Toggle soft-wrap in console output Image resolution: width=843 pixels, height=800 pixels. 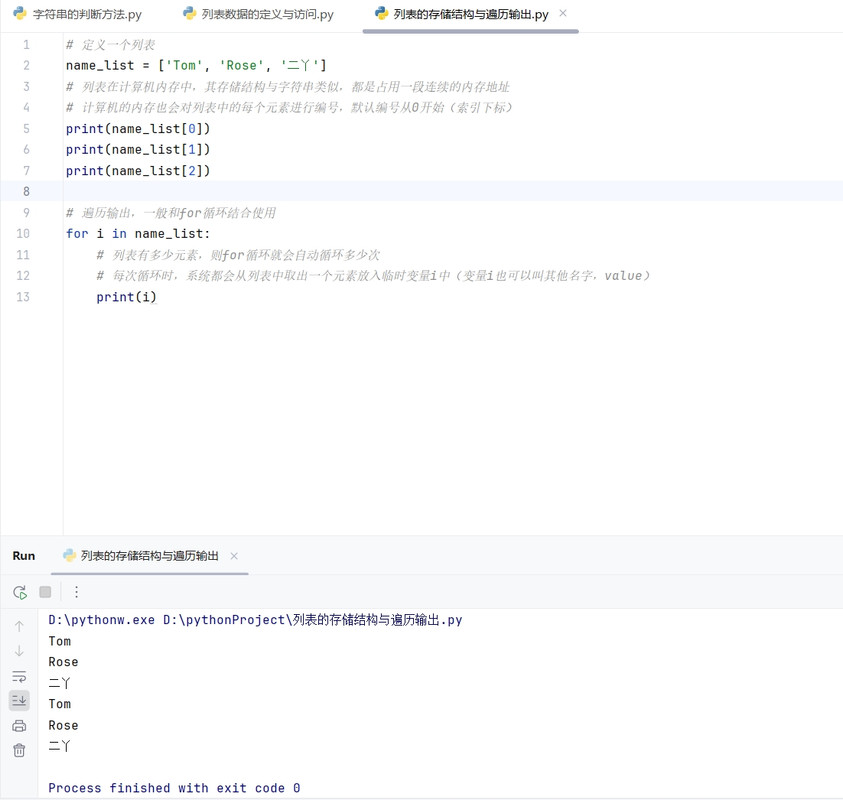(19, 676)
